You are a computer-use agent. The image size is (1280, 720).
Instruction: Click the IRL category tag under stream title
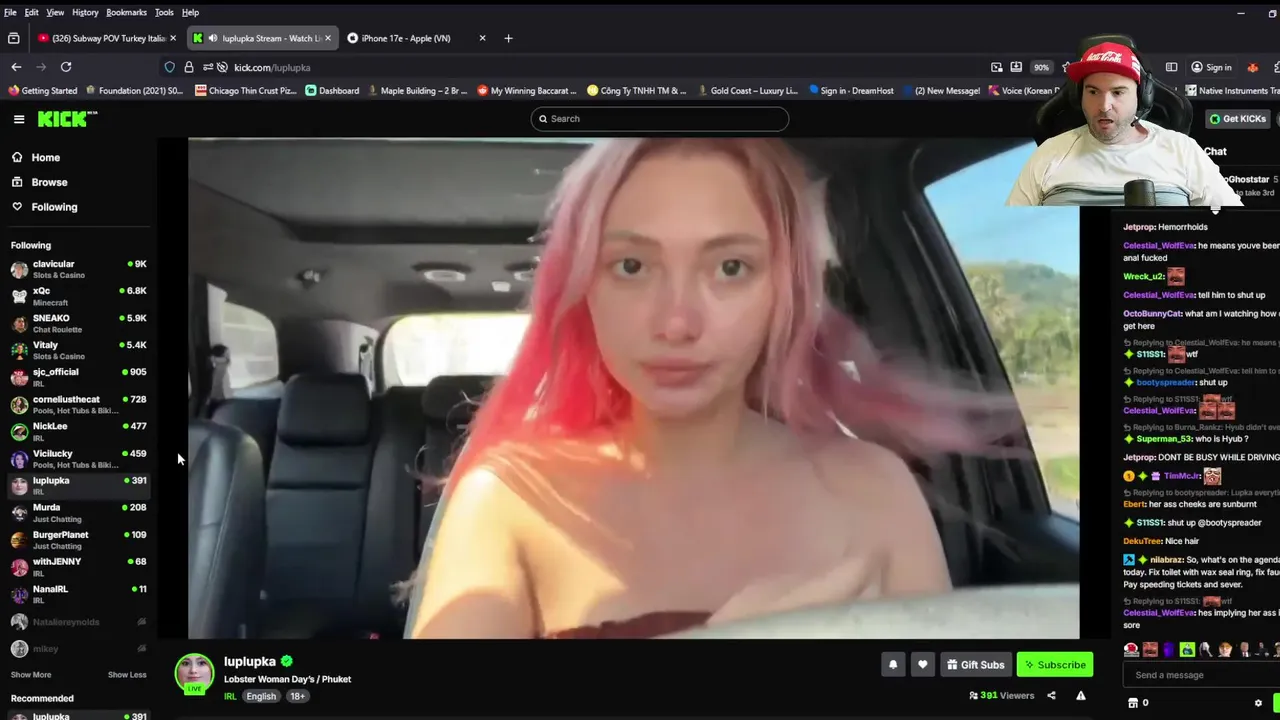230,696
